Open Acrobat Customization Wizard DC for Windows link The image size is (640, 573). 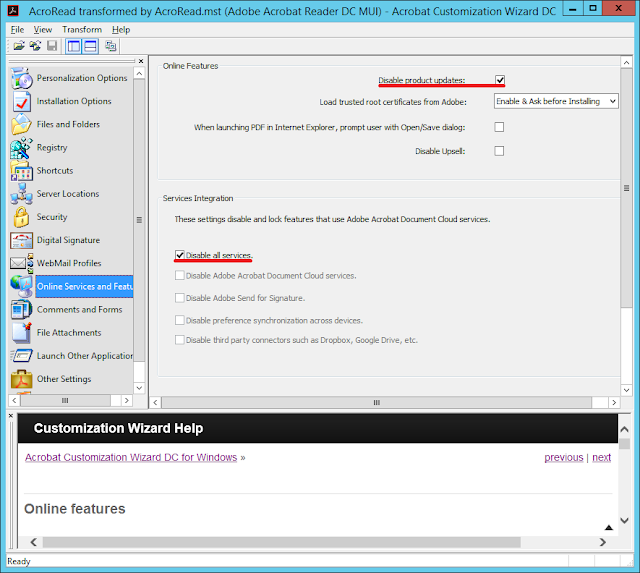131,457
